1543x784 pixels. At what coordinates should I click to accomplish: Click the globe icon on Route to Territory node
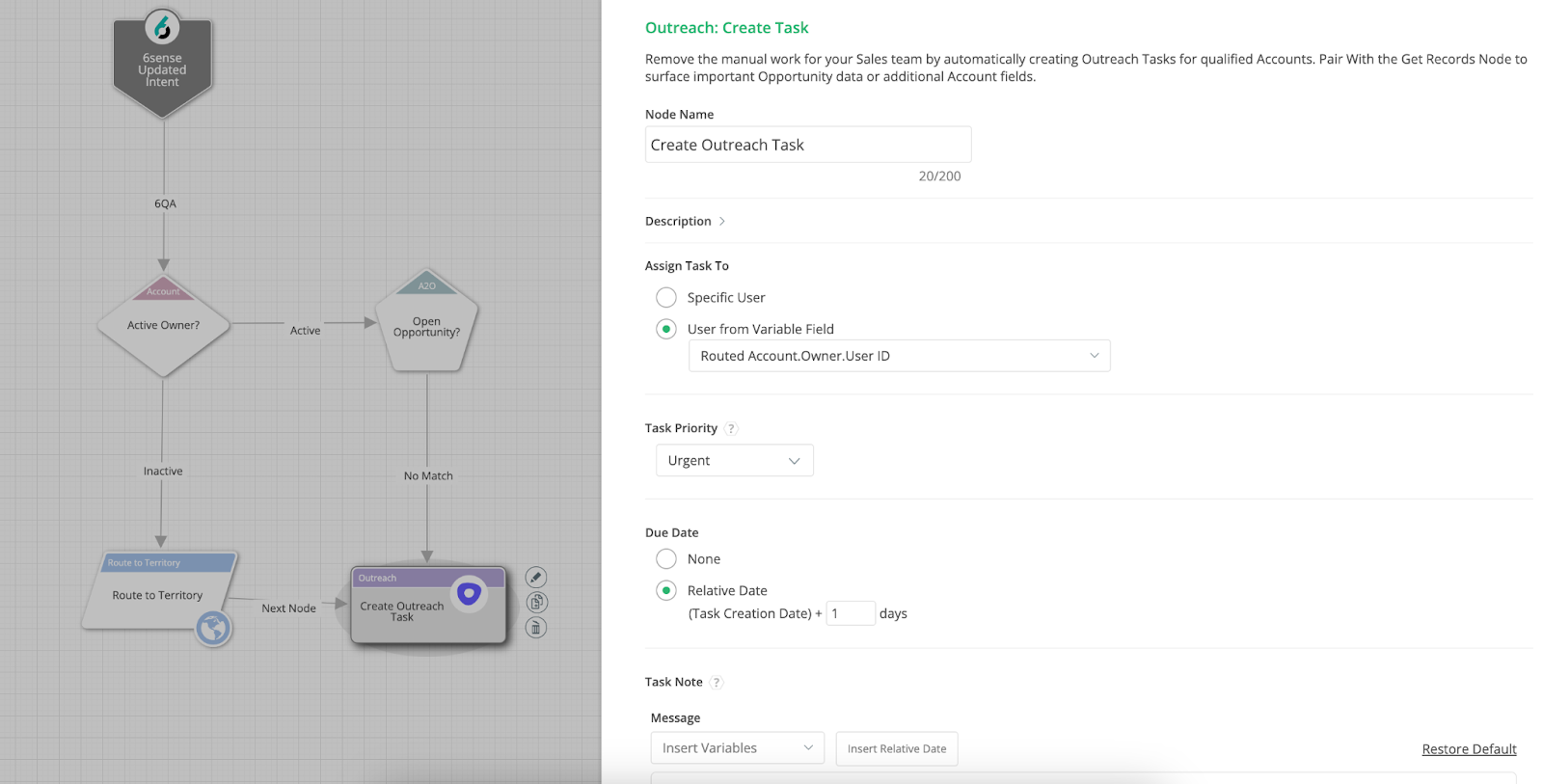(213, 629)
